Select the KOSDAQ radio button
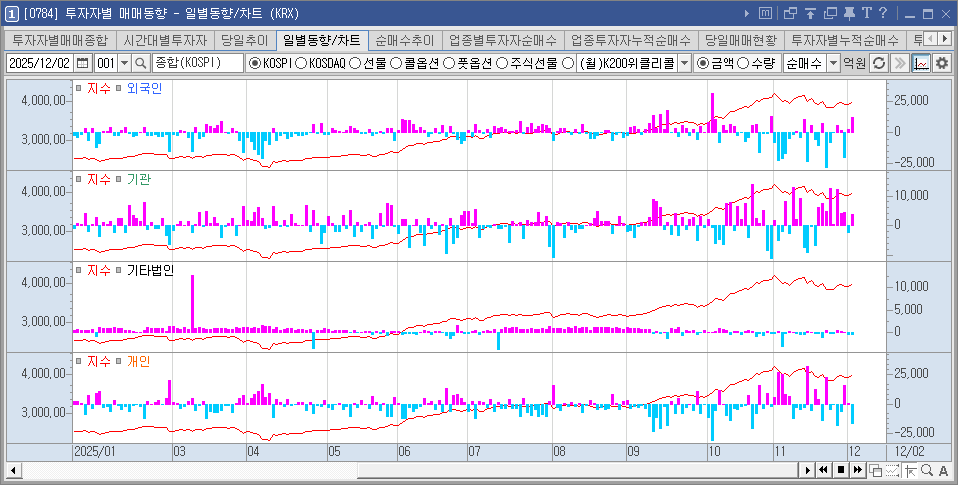The image size is (958, 485). (301, 63)
